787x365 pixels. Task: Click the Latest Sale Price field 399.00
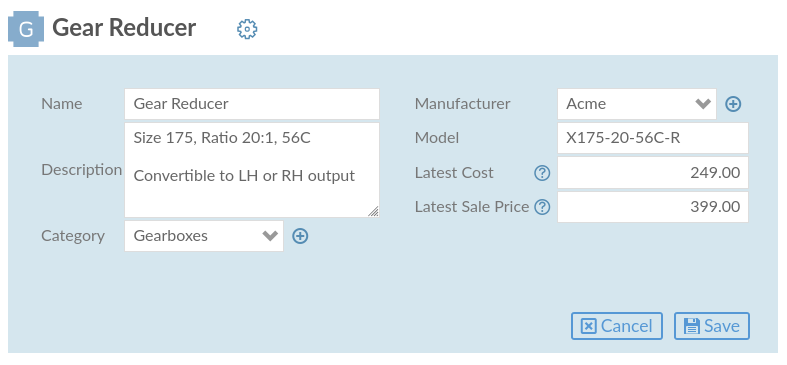(653, 207)
